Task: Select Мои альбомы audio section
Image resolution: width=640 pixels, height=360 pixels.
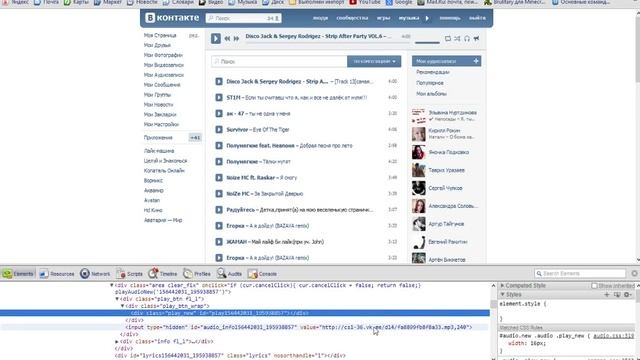Action: pos(431,94)
